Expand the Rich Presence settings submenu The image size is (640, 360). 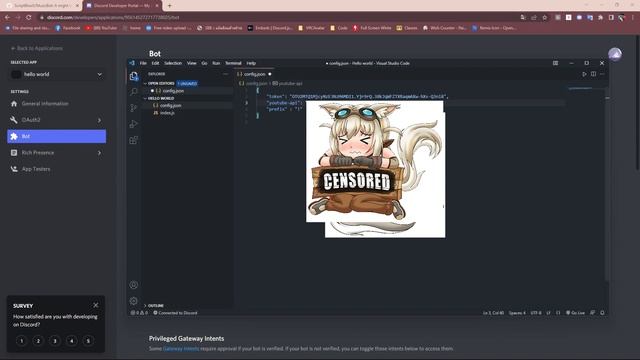coord(99,153)
